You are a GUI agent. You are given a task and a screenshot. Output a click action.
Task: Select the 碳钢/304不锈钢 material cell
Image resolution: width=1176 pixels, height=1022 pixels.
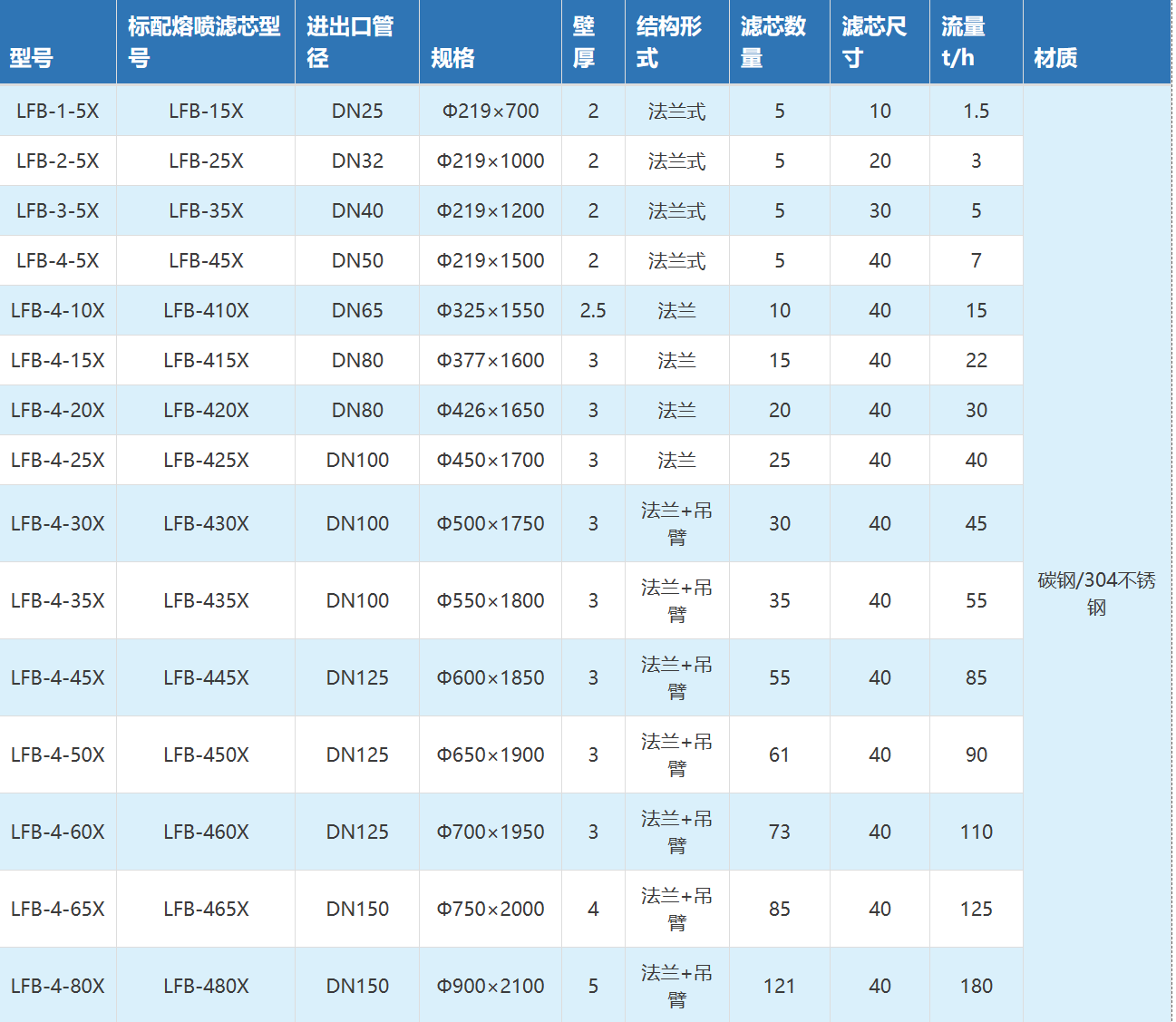click(x=1097, y=554)
